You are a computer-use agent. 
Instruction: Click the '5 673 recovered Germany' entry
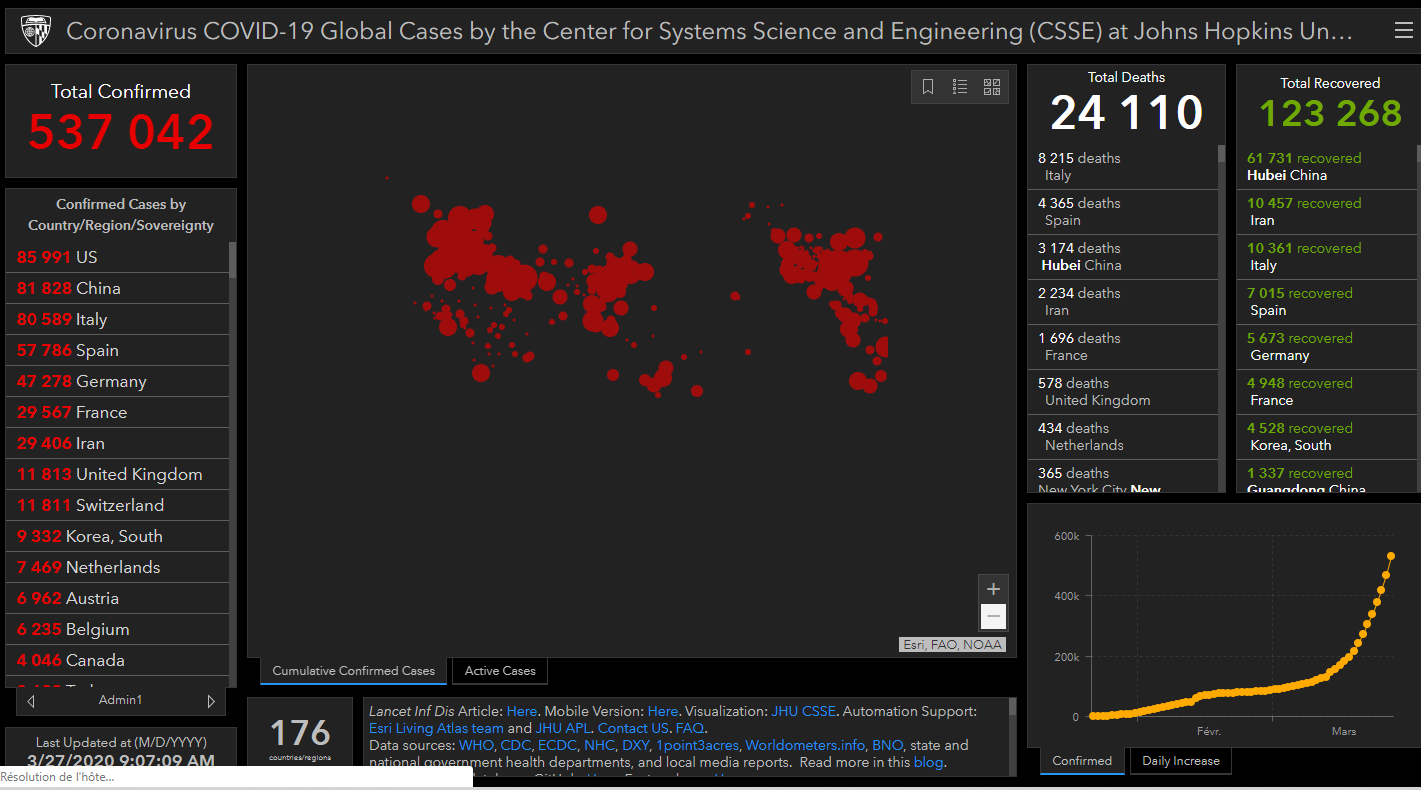click(1327, 347)
